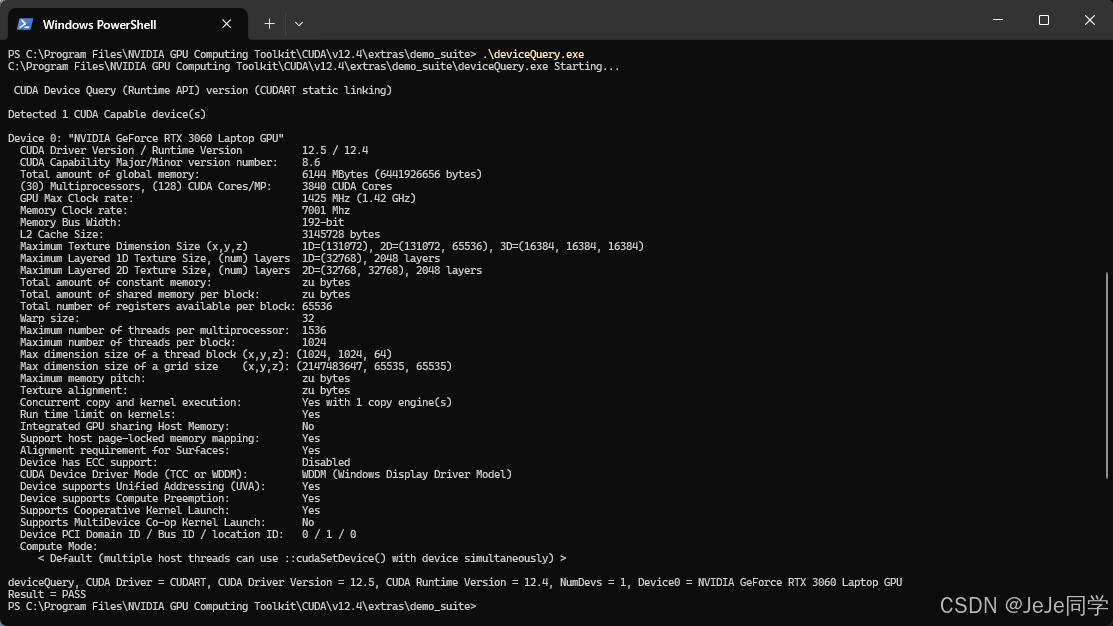The height and width of the screenshot is (626, 1113).
Task: Click the "12.5 / 12.4" driver version value
Action: point(335,150)
